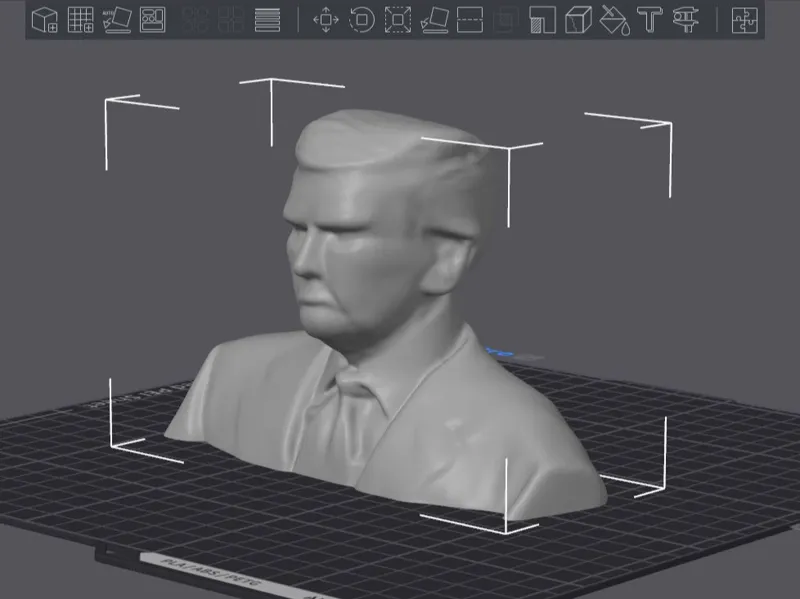The width and height of the screenshot is (800, 599).
Task: Open the Support painting tool
Action: point(542,20)
